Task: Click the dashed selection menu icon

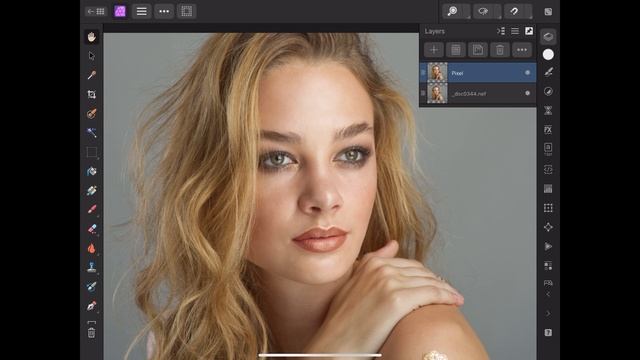Action: (187, 11)
